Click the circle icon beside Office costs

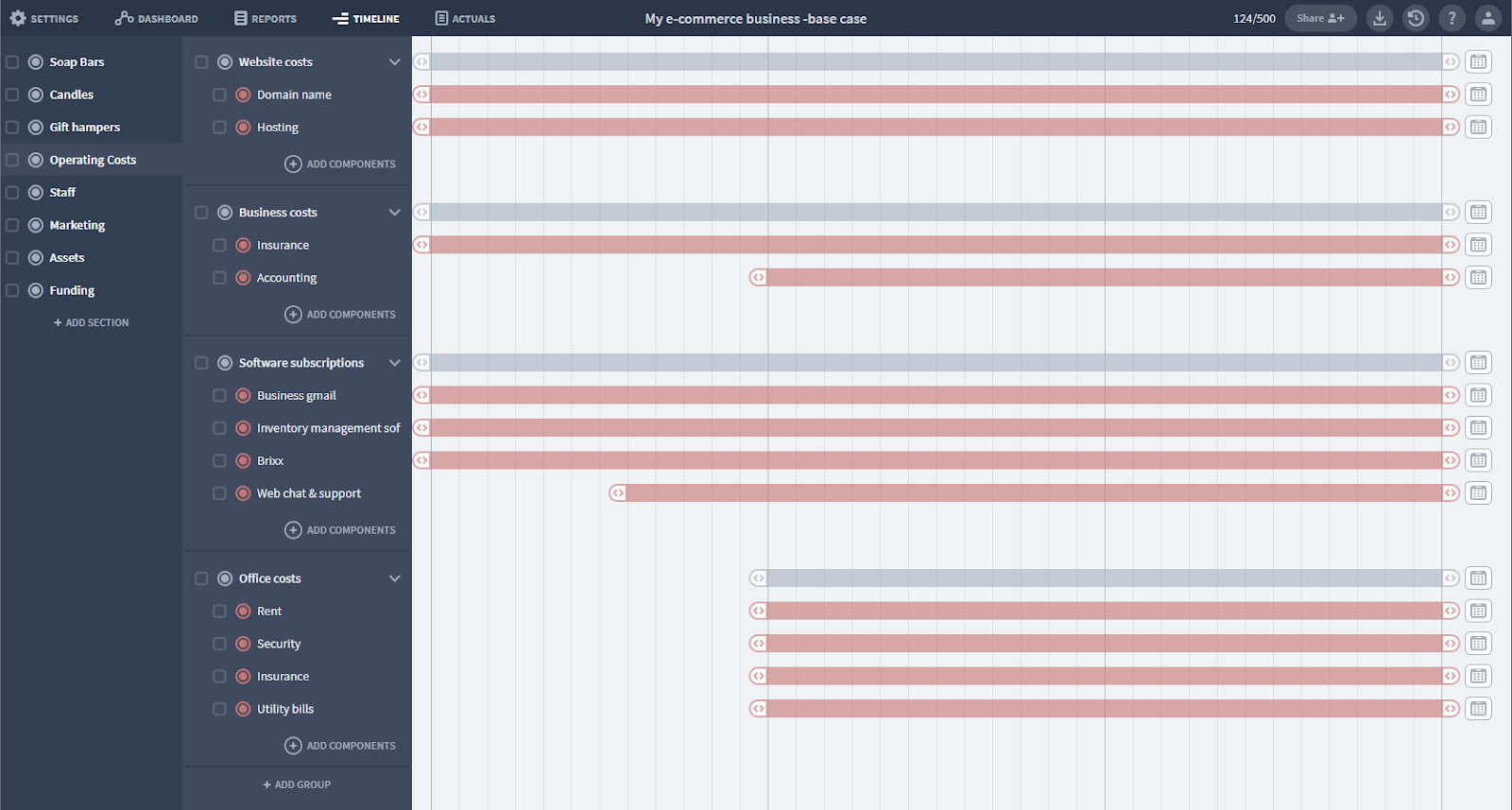pos(225,578)
